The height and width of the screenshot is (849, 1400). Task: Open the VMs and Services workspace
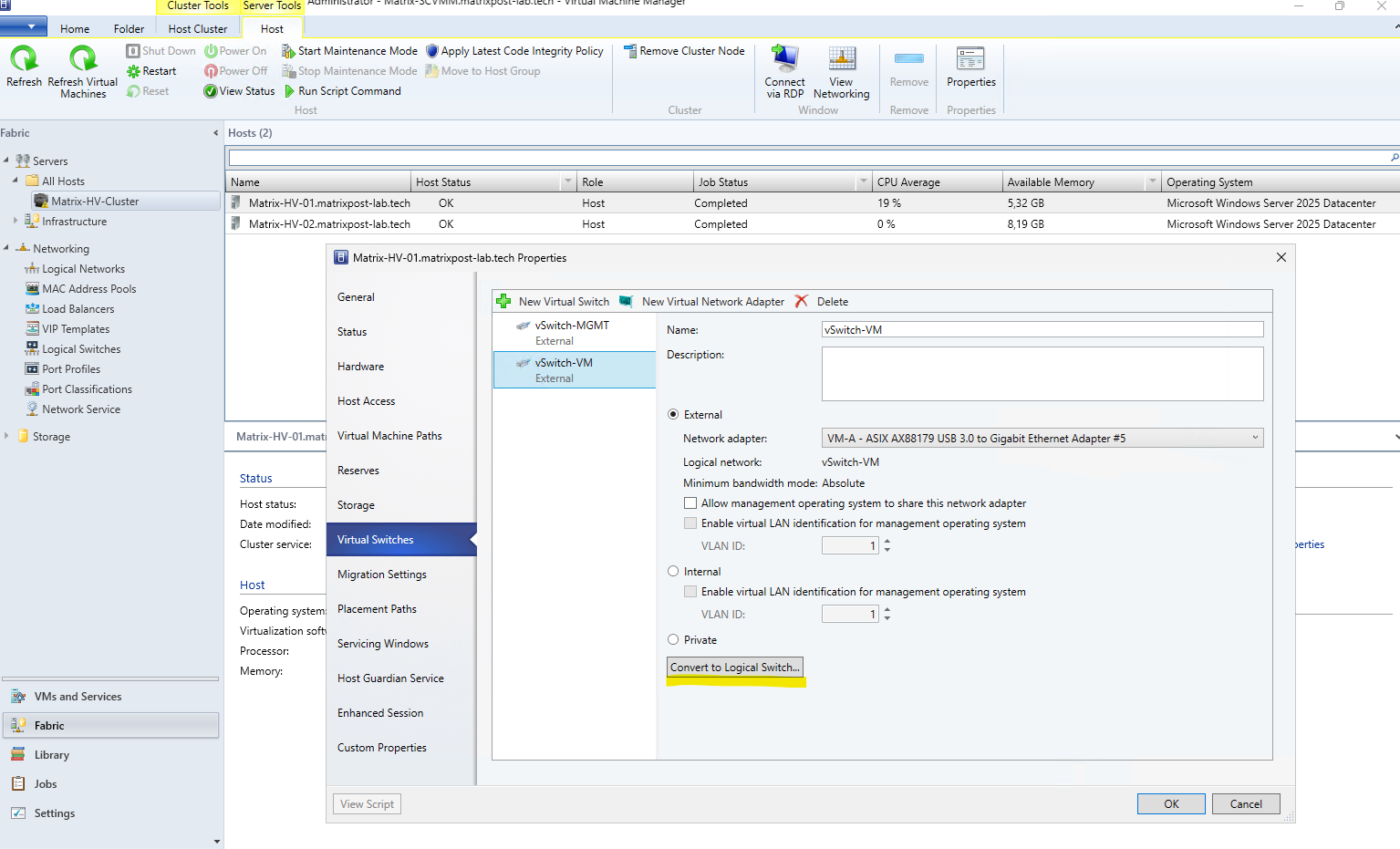coord(110,697)
